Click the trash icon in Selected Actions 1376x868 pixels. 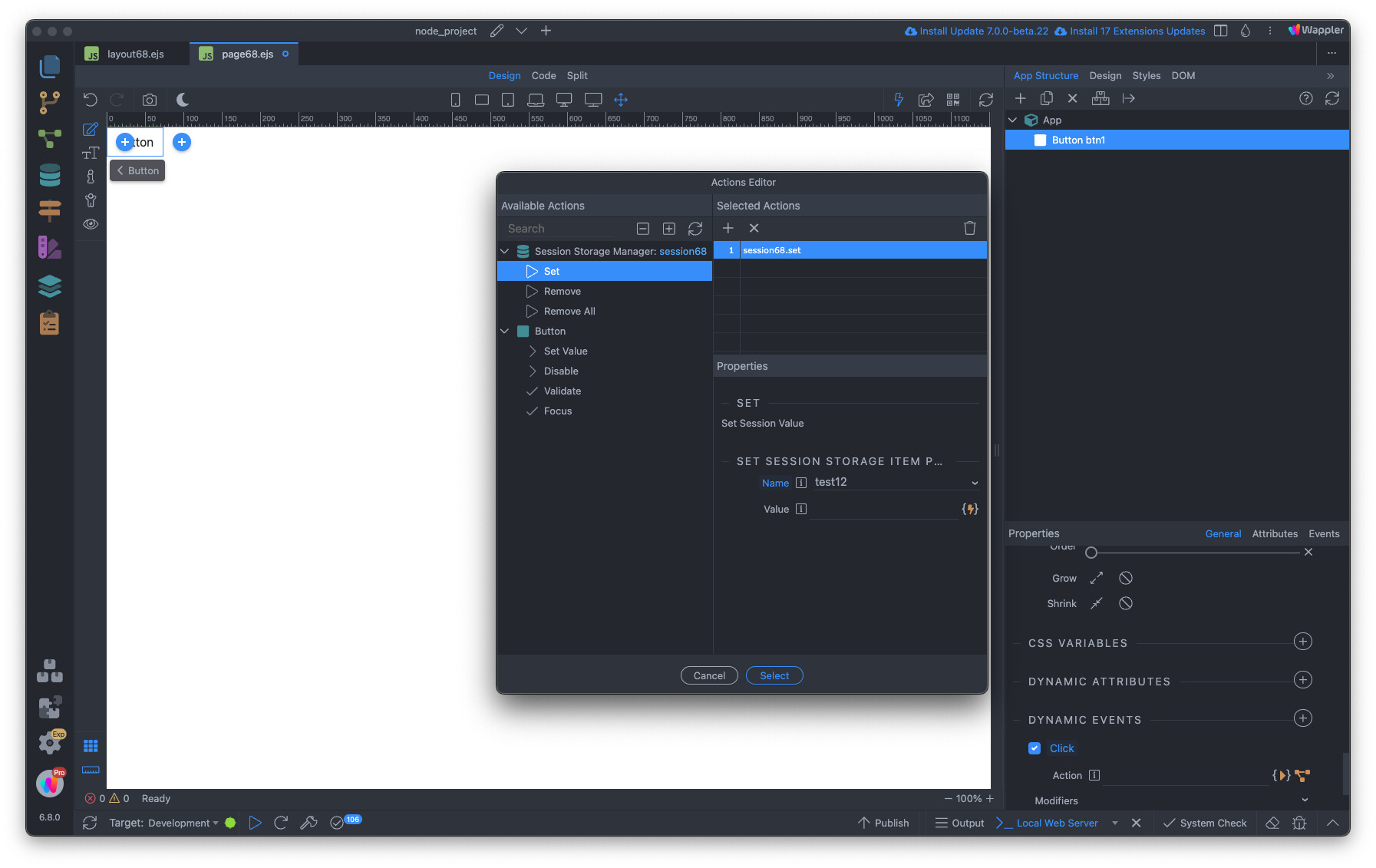pyautogui.click(x=969, y=229)
